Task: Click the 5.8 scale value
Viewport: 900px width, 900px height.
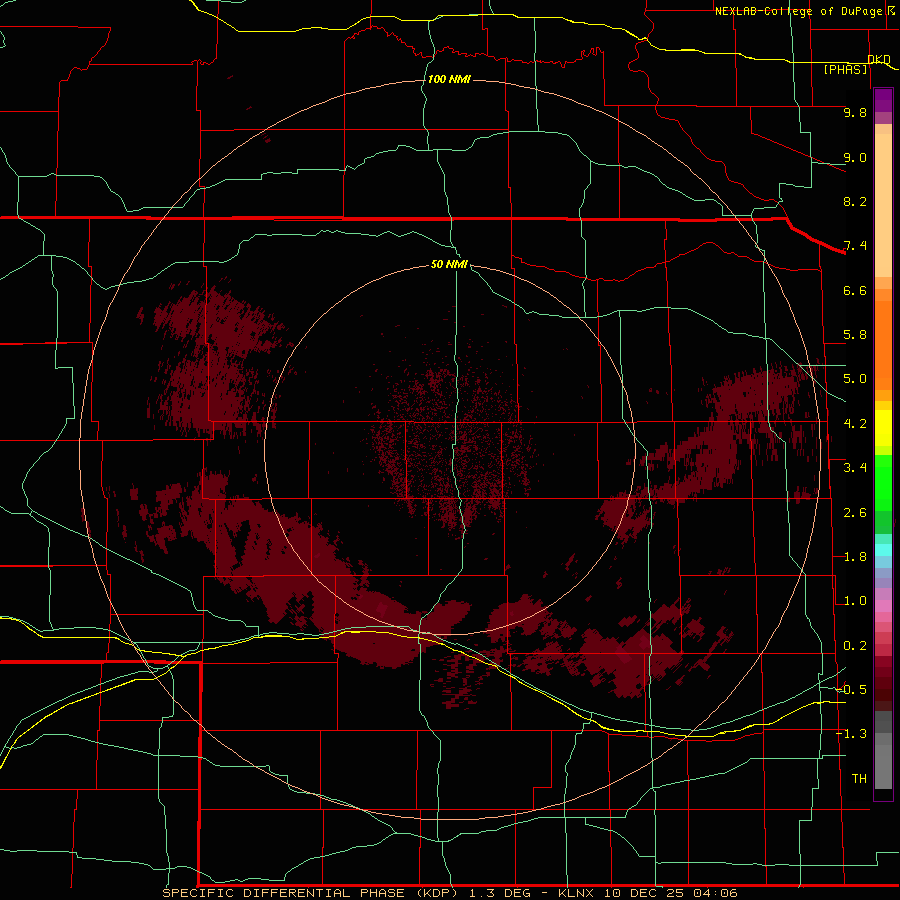Action: tap(855, 335)
